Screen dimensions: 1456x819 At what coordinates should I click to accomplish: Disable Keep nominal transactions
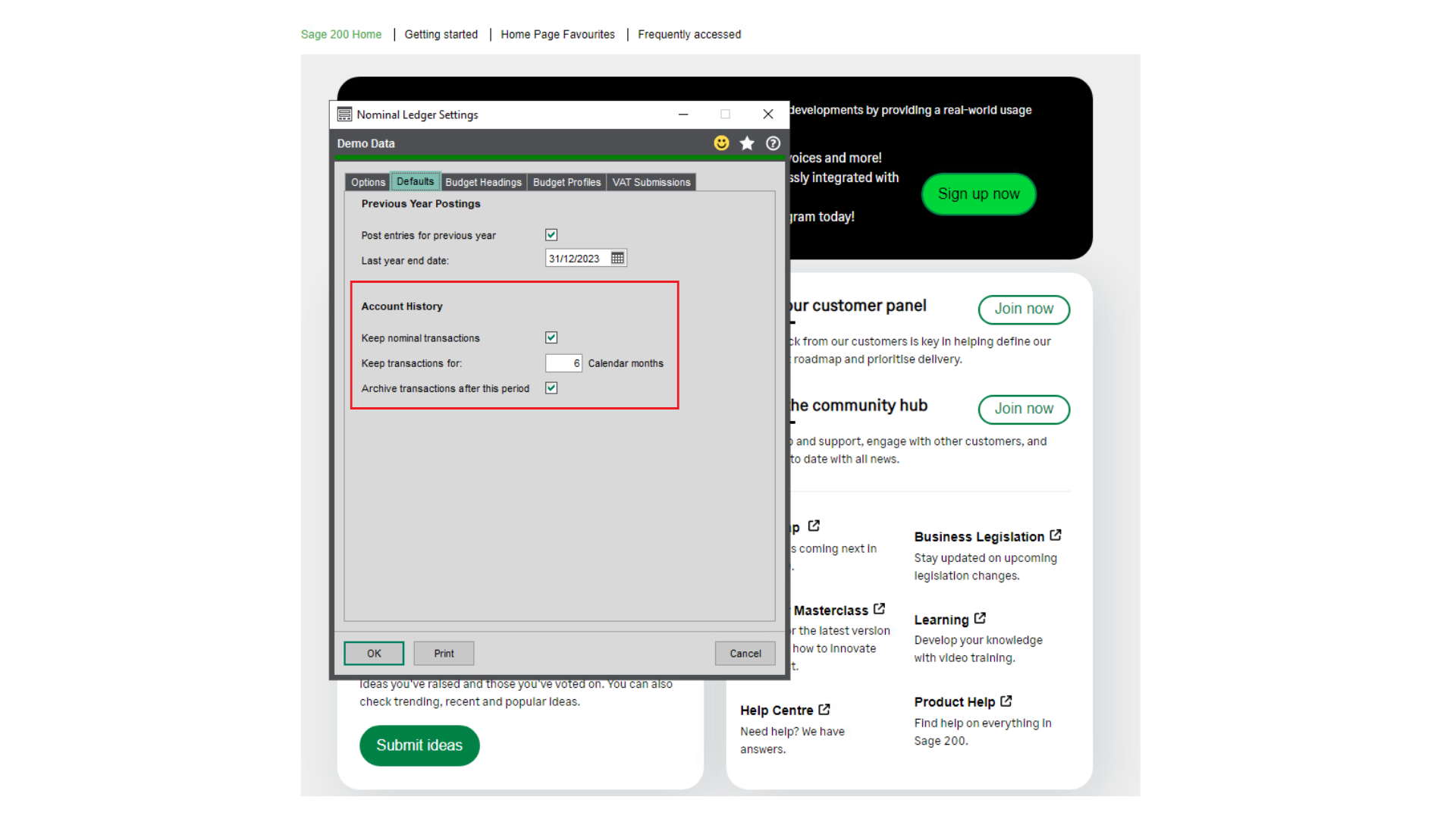[x=551, y=337]
